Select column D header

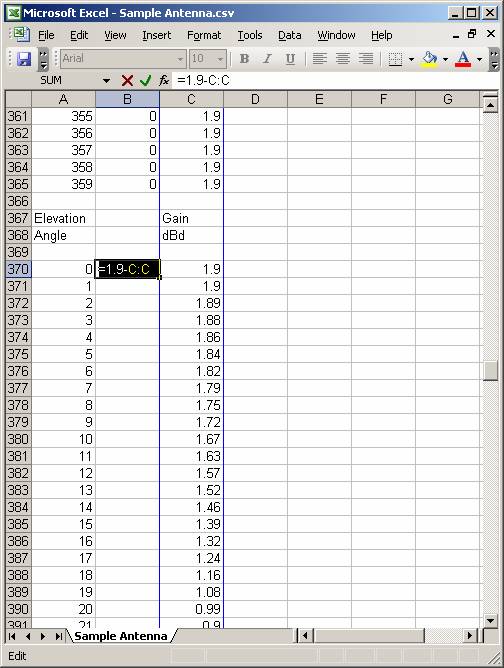pyautogui.click(x=255, y=100)
